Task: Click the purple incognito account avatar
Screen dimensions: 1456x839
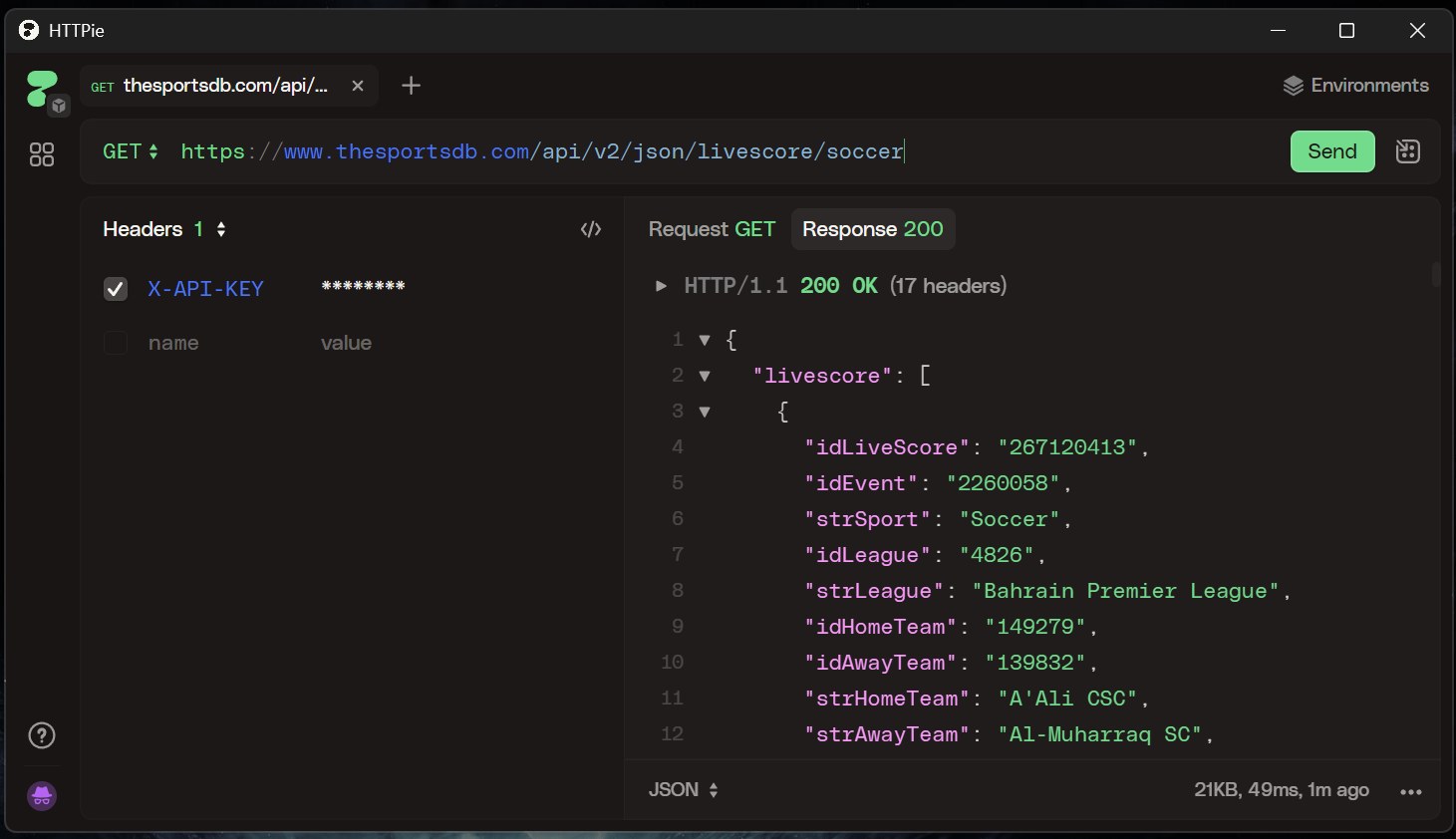Action: [x=42, y=795]
